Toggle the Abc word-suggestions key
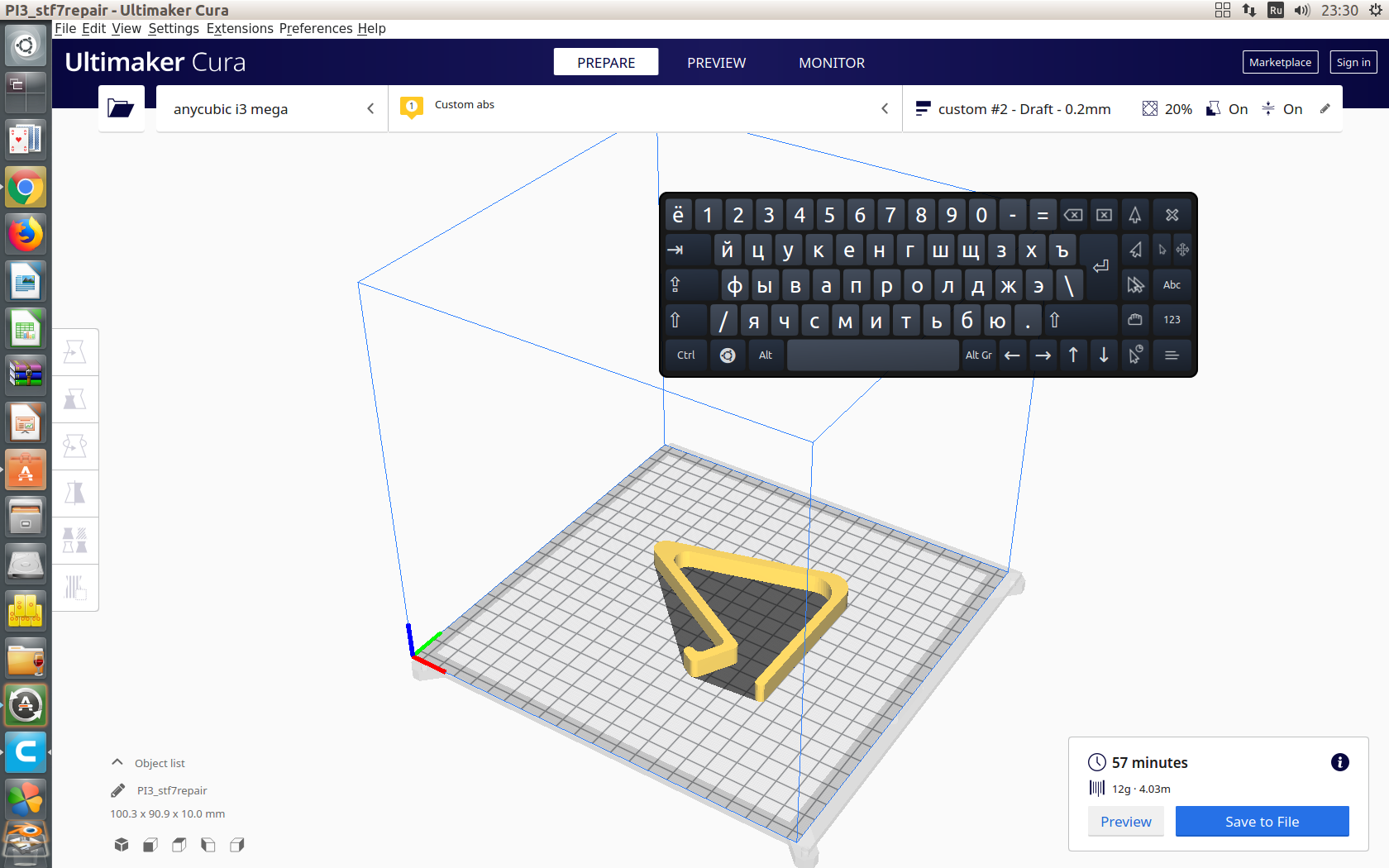1389x868 pixels. click(1172, 285)
